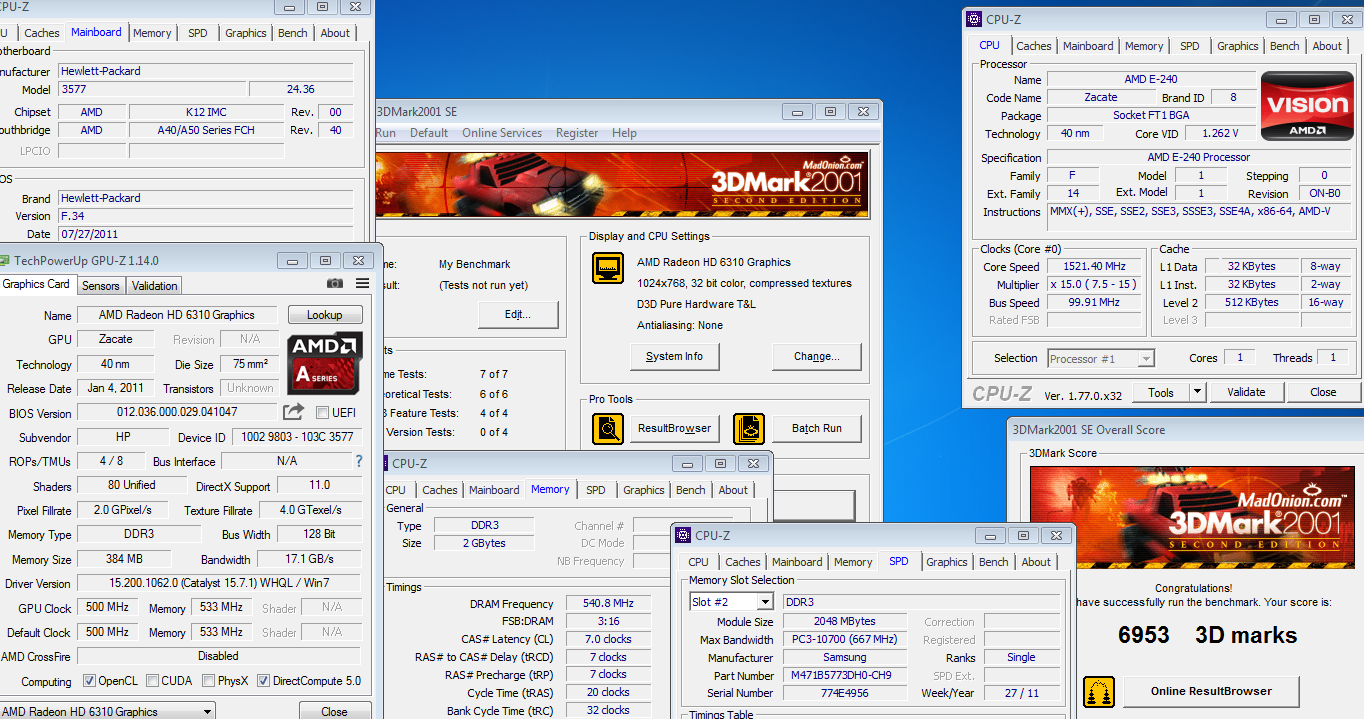The height and width of the screenshot is (719, 1364).
Task: Click the Change... button in display settings
Action: click(x=817, y=356)
